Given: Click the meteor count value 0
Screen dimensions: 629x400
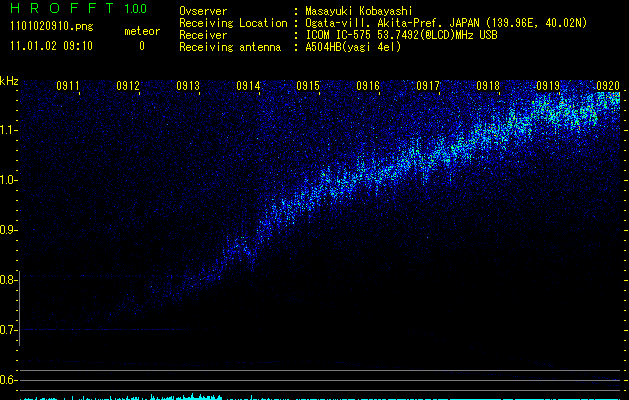Looking at the screenshot, I should (142, 46).
